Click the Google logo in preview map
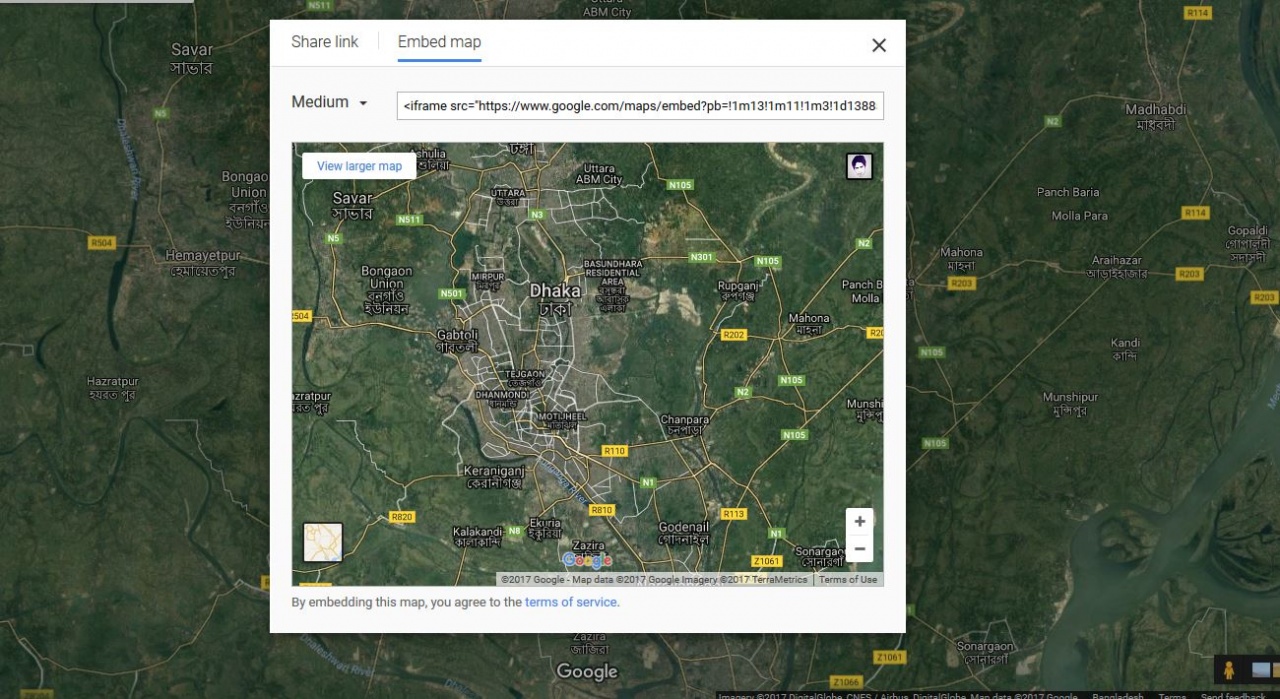Viewport: 1280px width, 699px height. [x=586, y=560]
